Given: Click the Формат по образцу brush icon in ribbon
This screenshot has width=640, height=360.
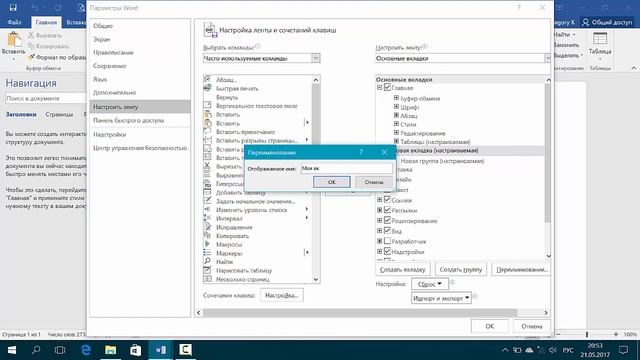Looking at the screenshot, I should 31,58.
